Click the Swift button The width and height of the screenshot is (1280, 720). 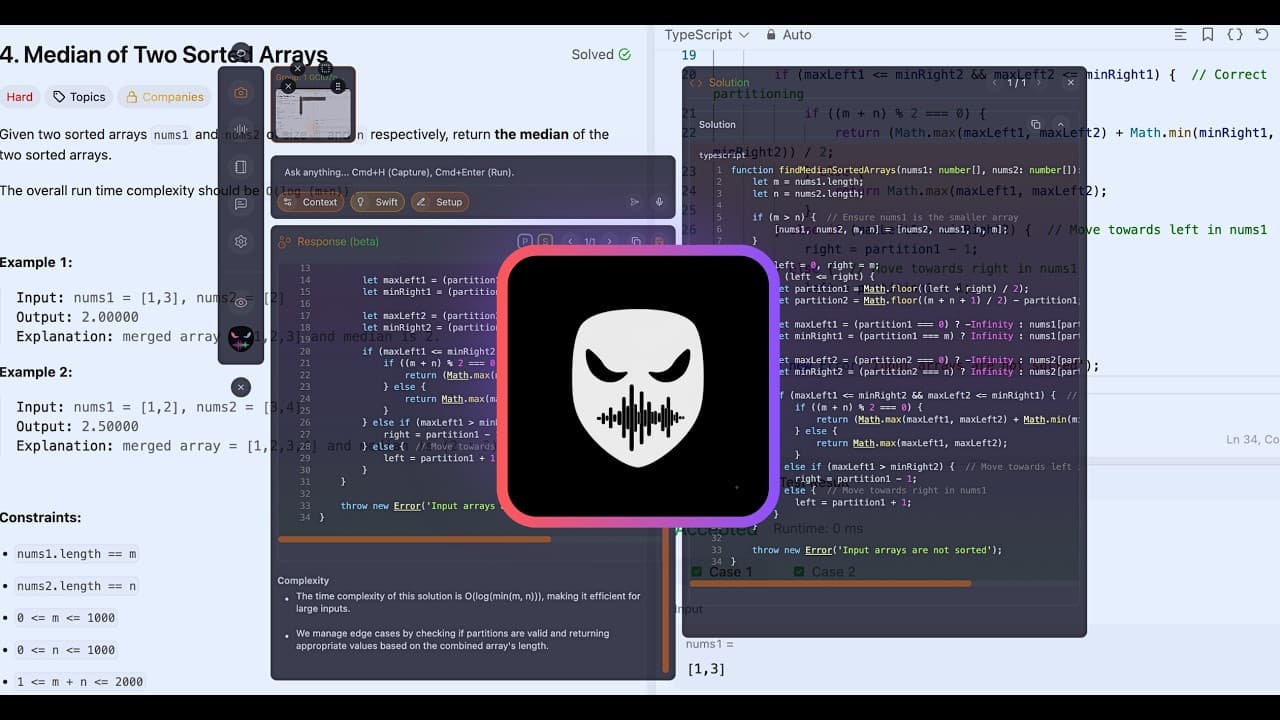pos(377,202)
